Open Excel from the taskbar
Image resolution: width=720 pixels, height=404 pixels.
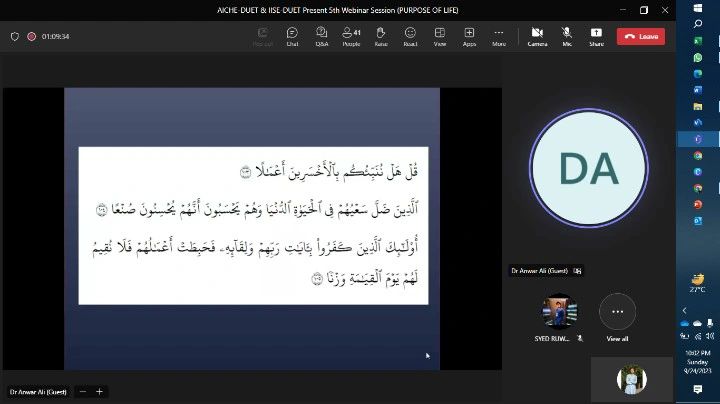tap(698, 41)
